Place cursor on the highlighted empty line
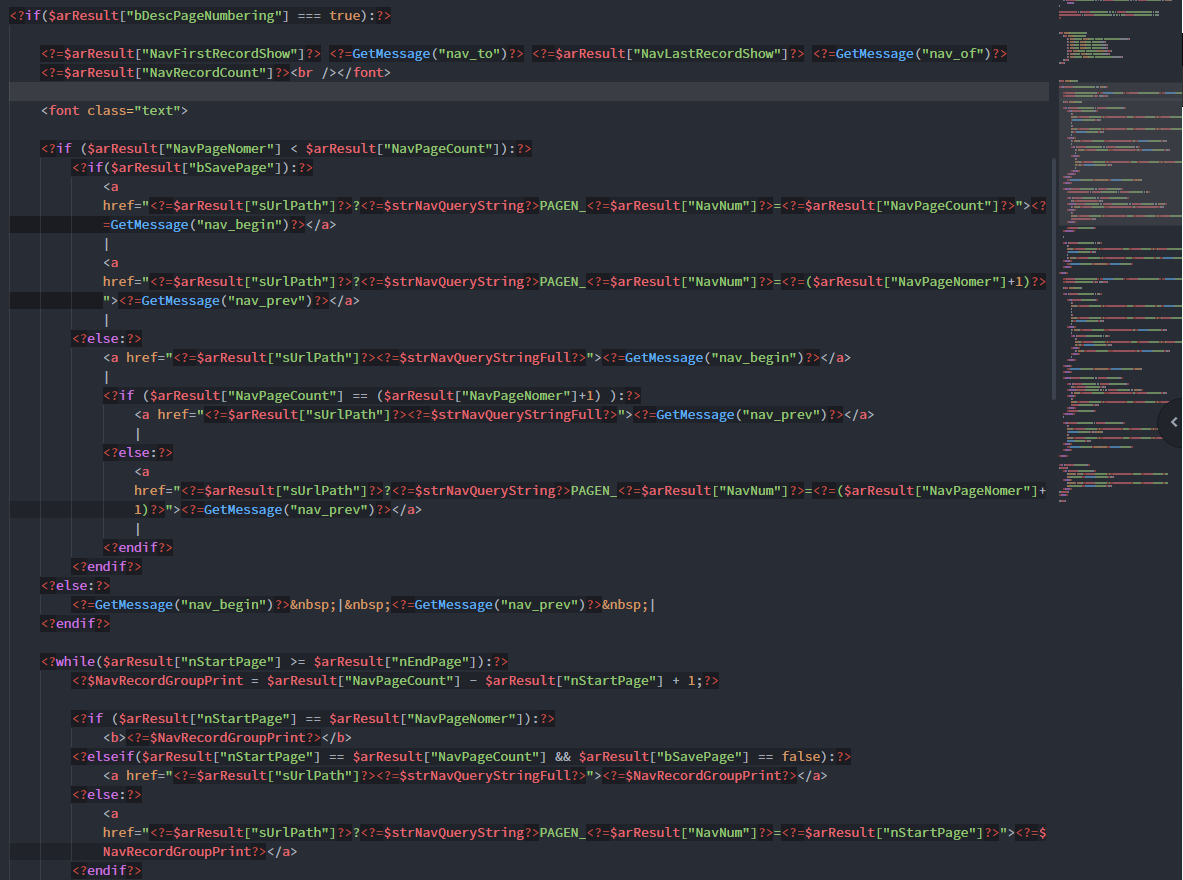This screenshot has width=1183, height=880. click(500, 92)
